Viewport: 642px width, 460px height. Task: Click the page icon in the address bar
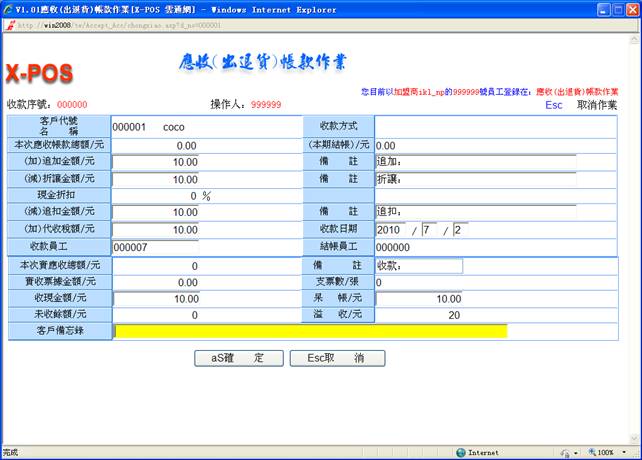[x=10, y=26]
